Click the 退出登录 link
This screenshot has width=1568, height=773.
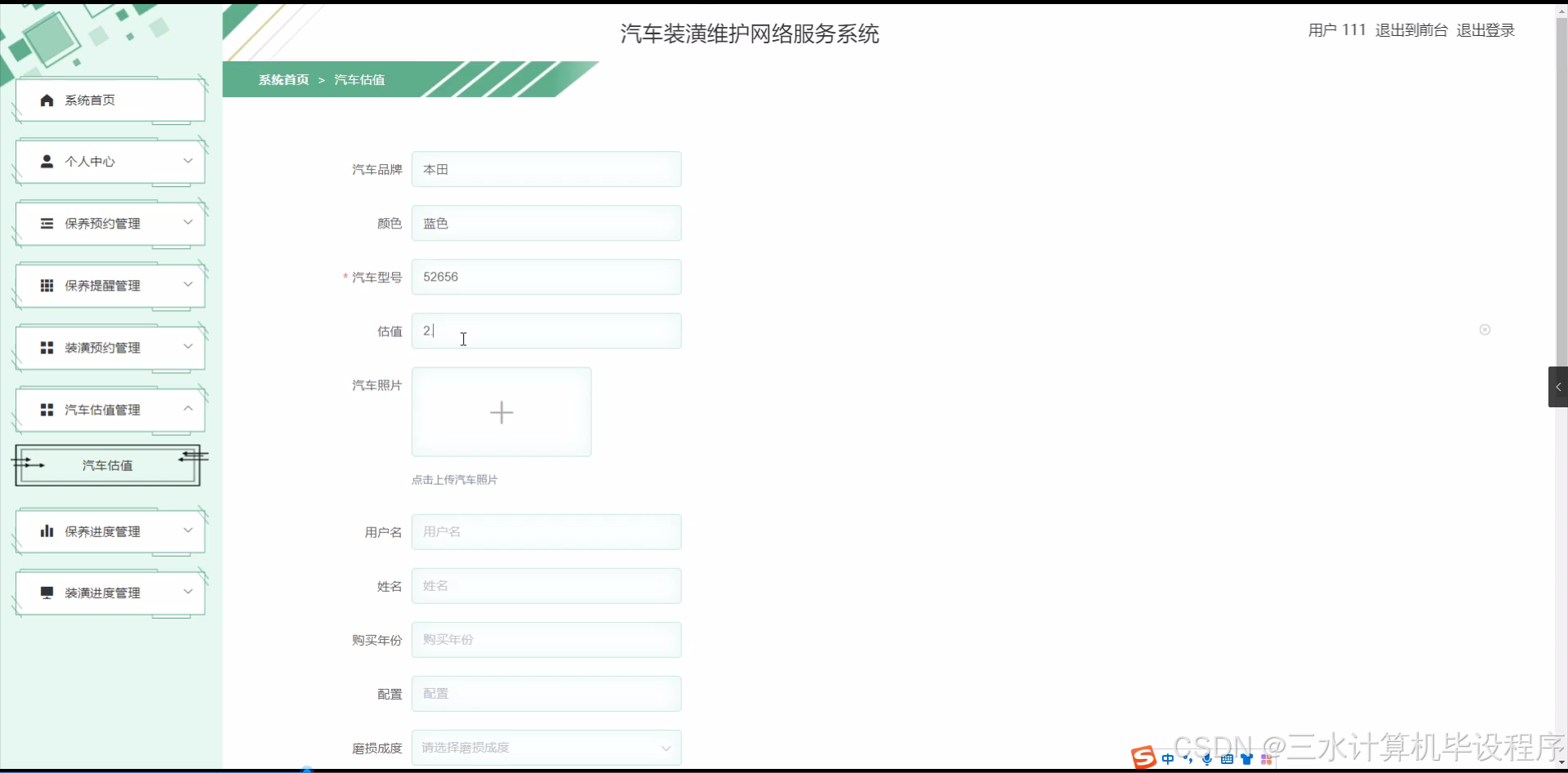tap(1485, 29)
